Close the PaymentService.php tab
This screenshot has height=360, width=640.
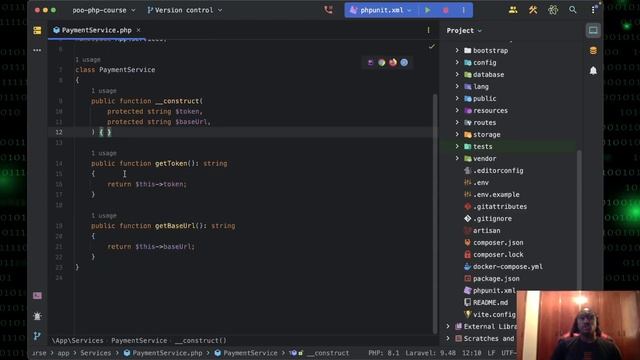(x=138, y=30)
